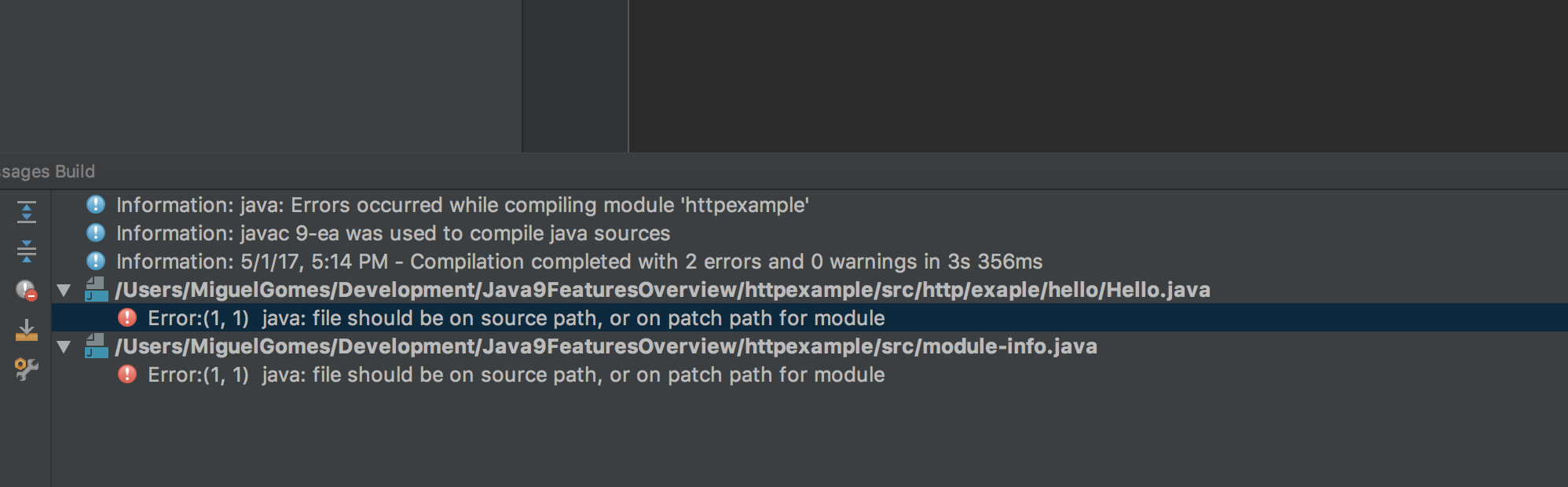
Task: Click the Export to Text File icon
Action: [26, 330]
